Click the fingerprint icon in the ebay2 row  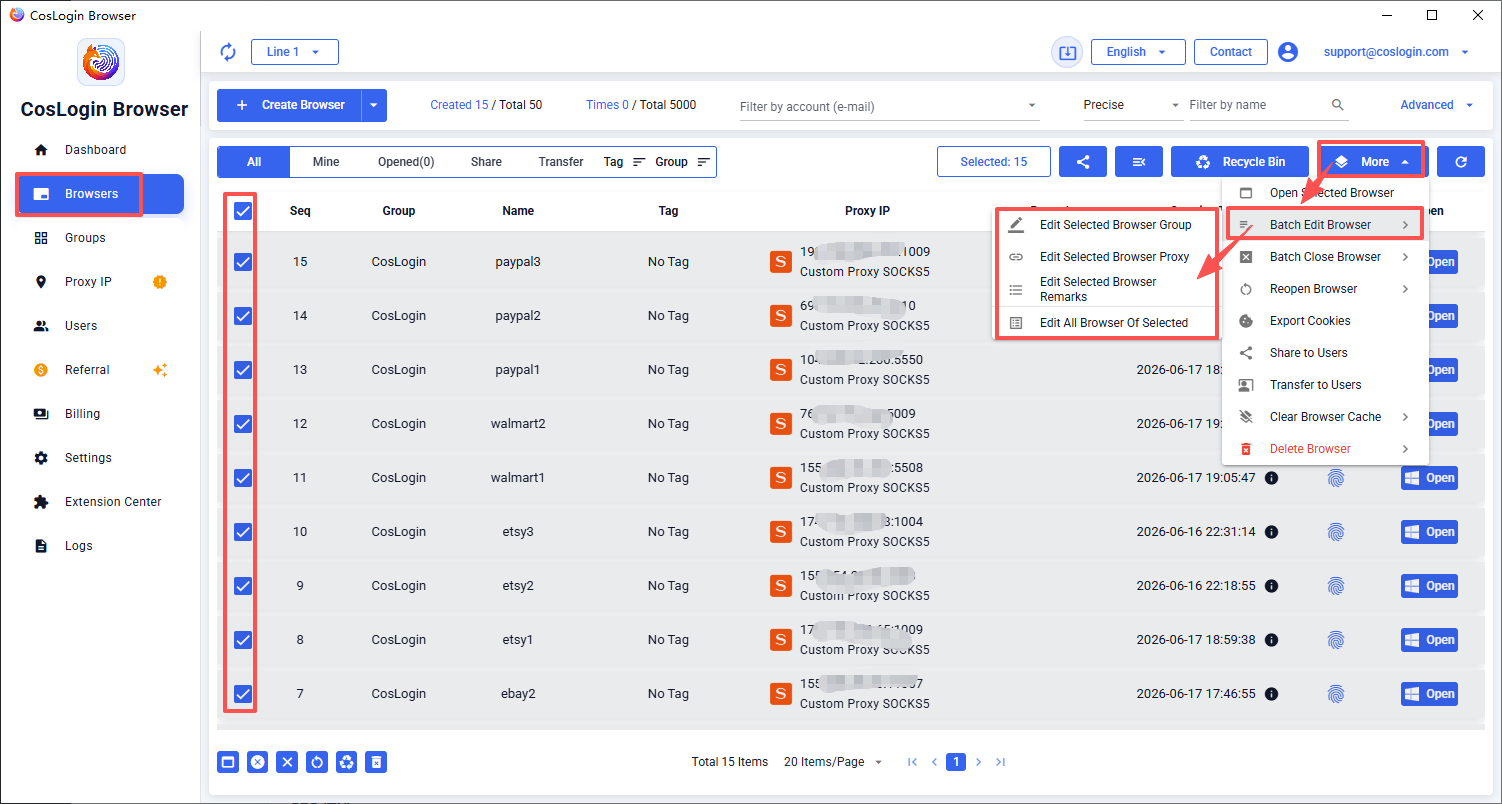click(1336, 694)
